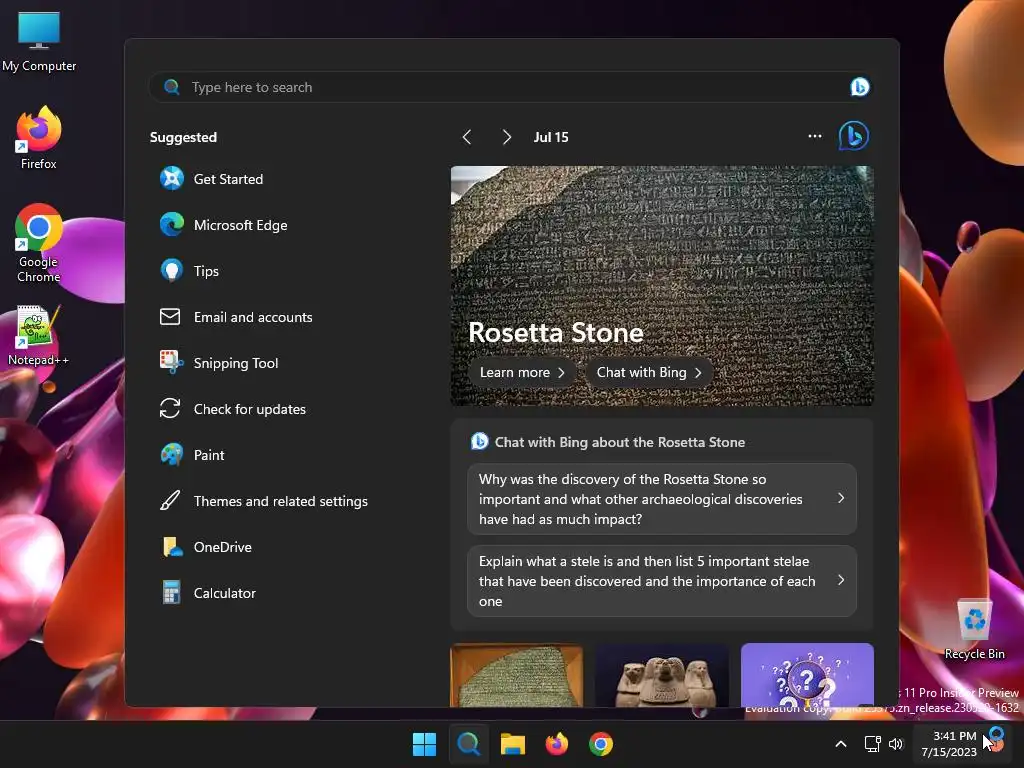The height and width of the screenshot is (768, 1024).
Task: Select Notepad++ desktop shortcut
Action: pos(38,335)
